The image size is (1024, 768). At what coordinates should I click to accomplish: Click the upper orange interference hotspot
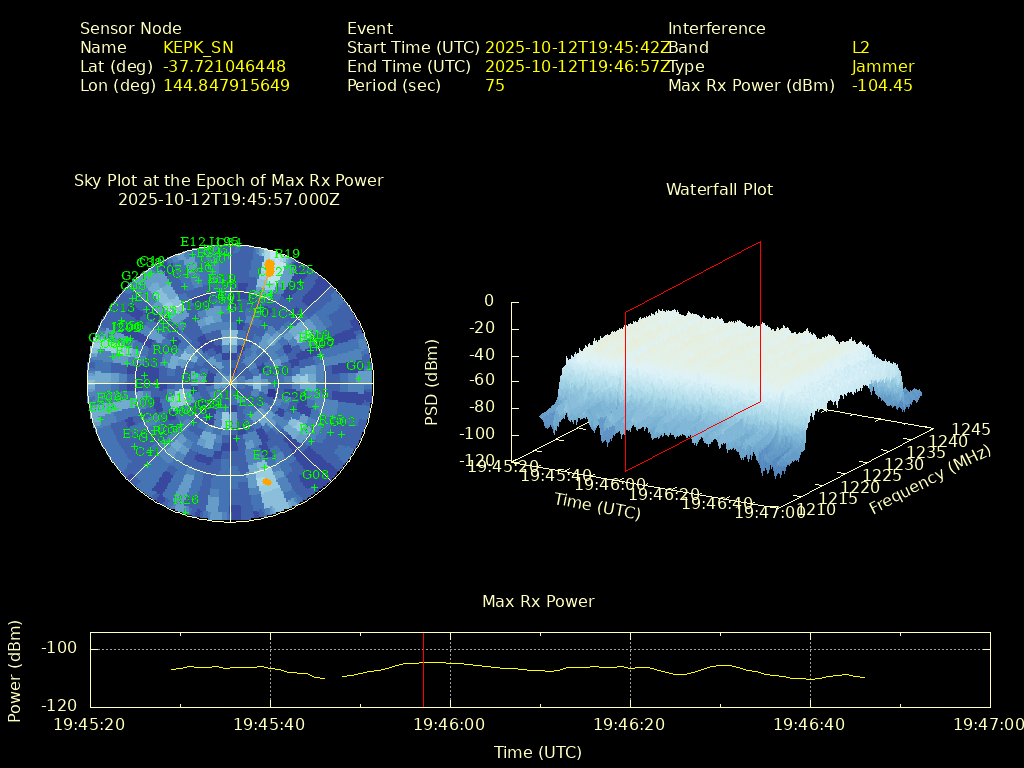(269, 267)
